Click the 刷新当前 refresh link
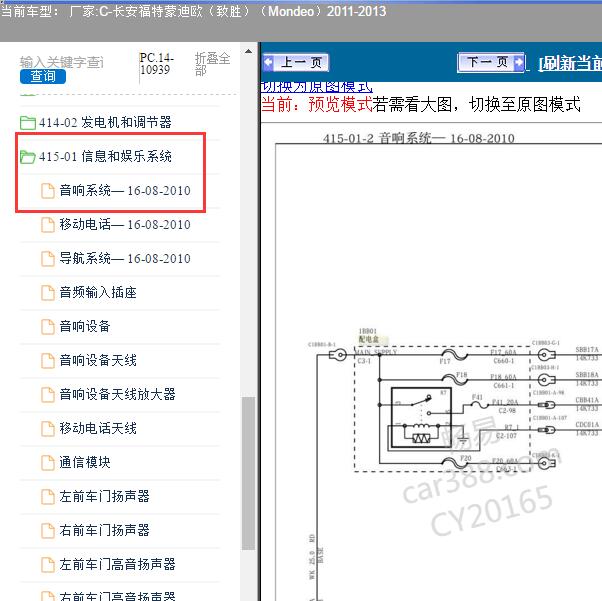 (570, 63)
